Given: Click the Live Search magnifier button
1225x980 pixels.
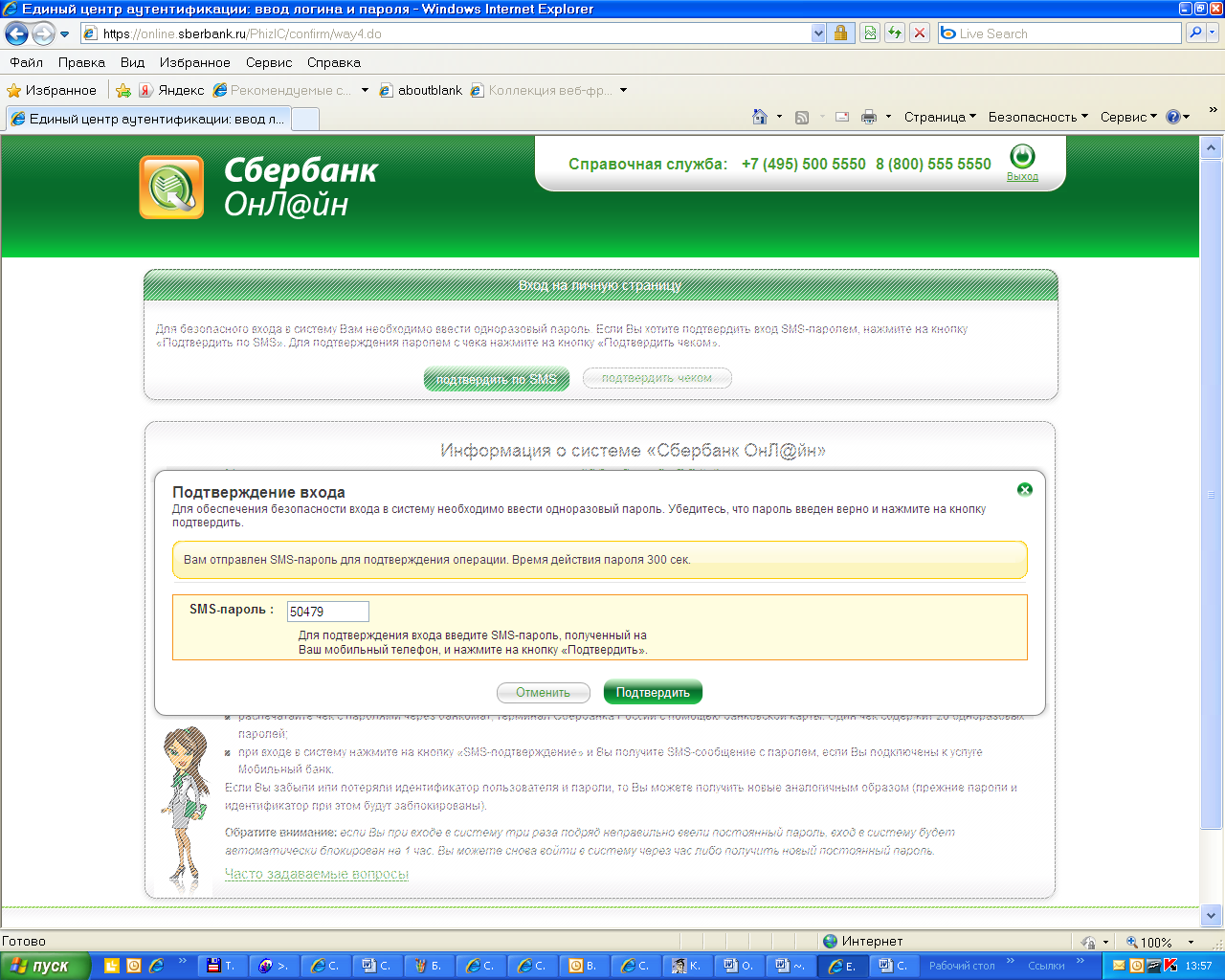Looking at the screenshot, I should pyautogui.click(x=1195, y=33).
